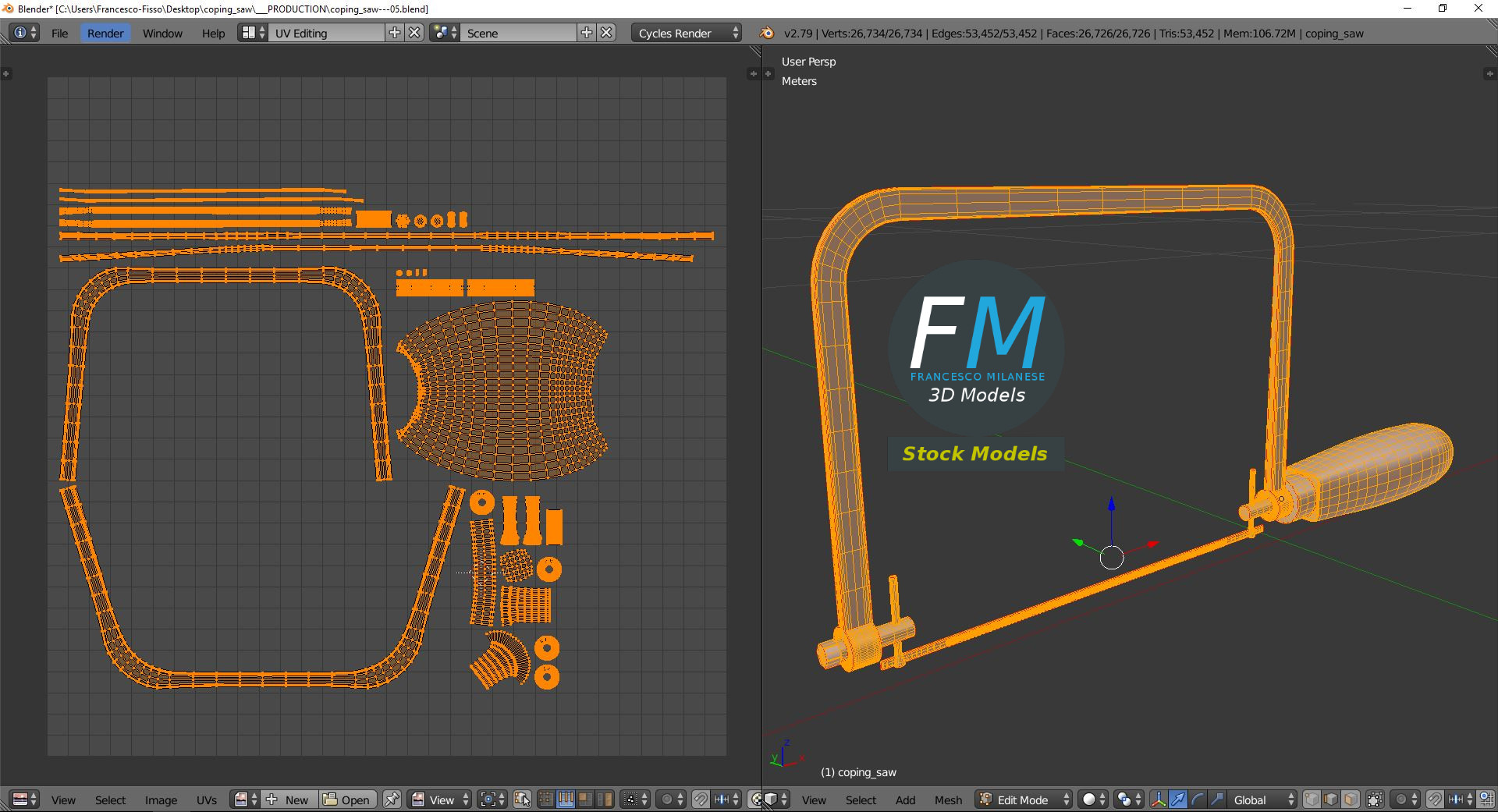Open Cycles Render engine dropdown

(686, 33)
